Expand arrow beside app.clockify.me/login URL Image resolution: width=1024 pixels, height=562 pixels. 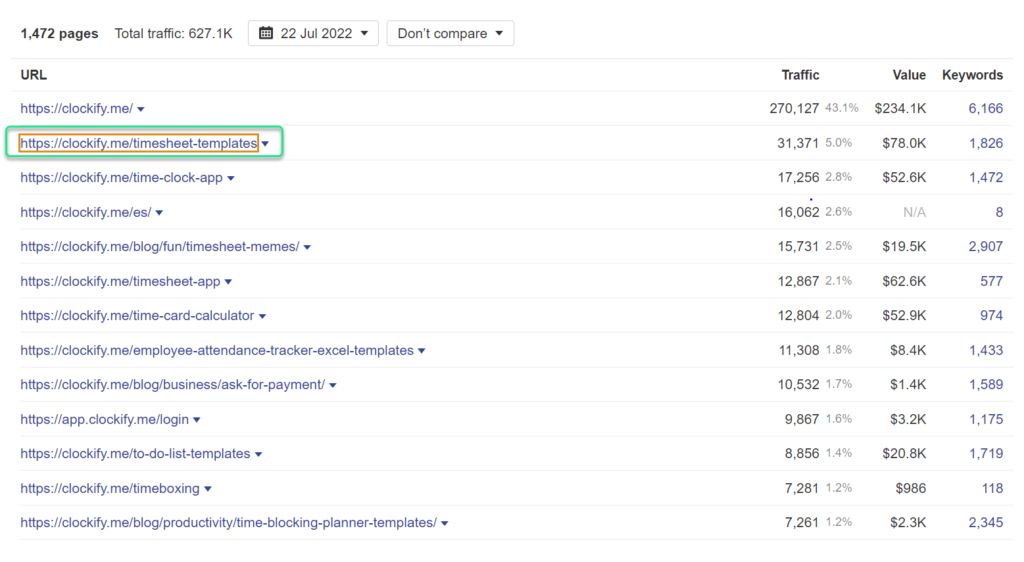tap(197, 420)
